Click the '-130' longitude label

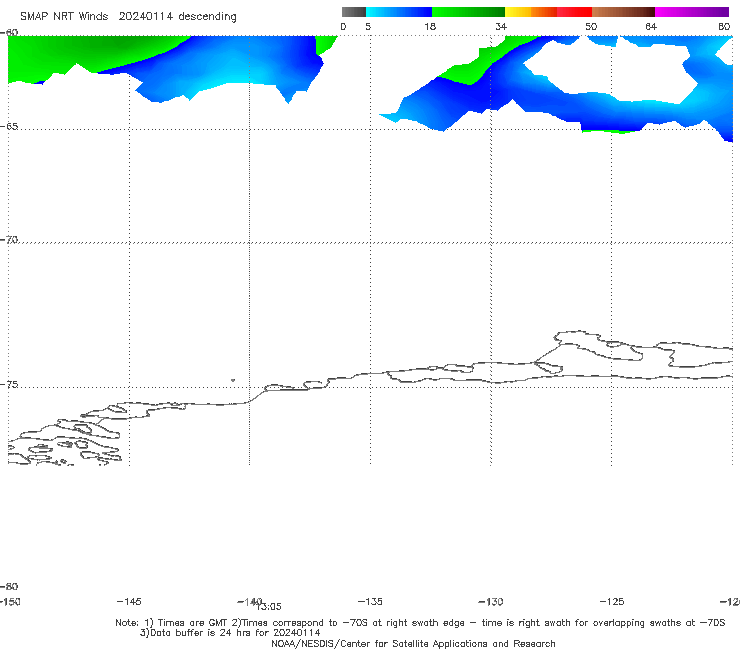491,601
